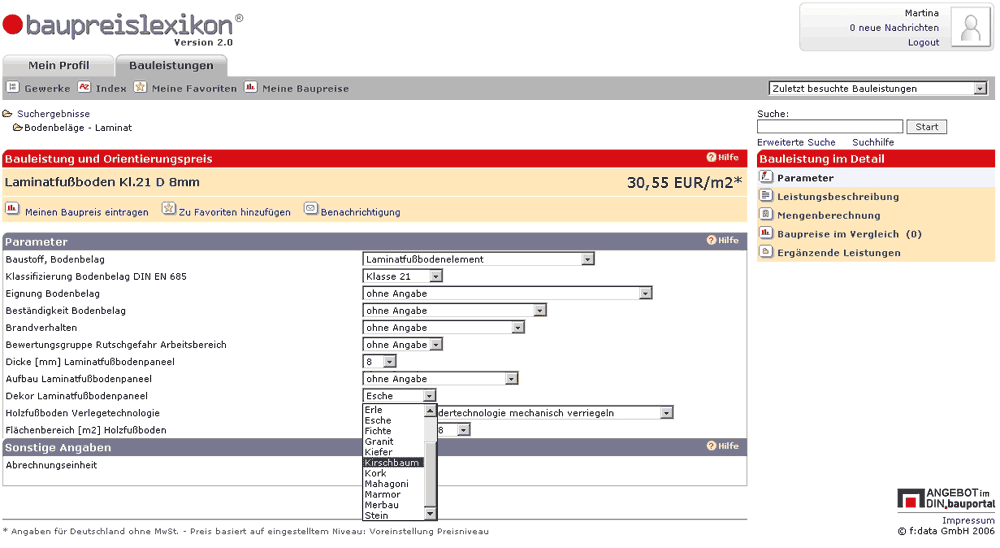Click the user avatar picture
1000x548 pixels.
(971, 27)
